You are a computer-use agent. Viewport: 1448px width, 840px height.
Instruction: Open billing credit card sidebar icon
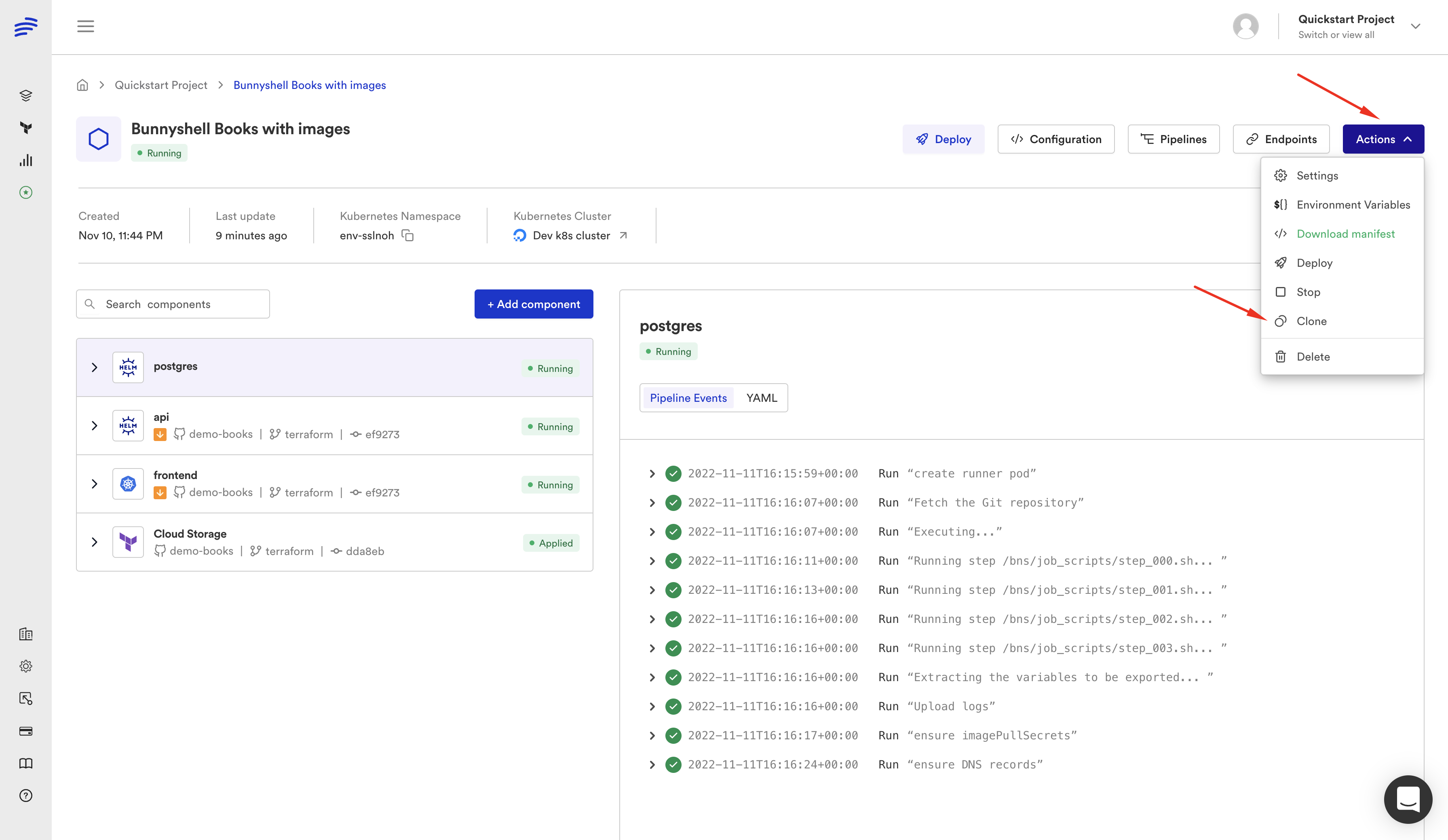point(26,731)
